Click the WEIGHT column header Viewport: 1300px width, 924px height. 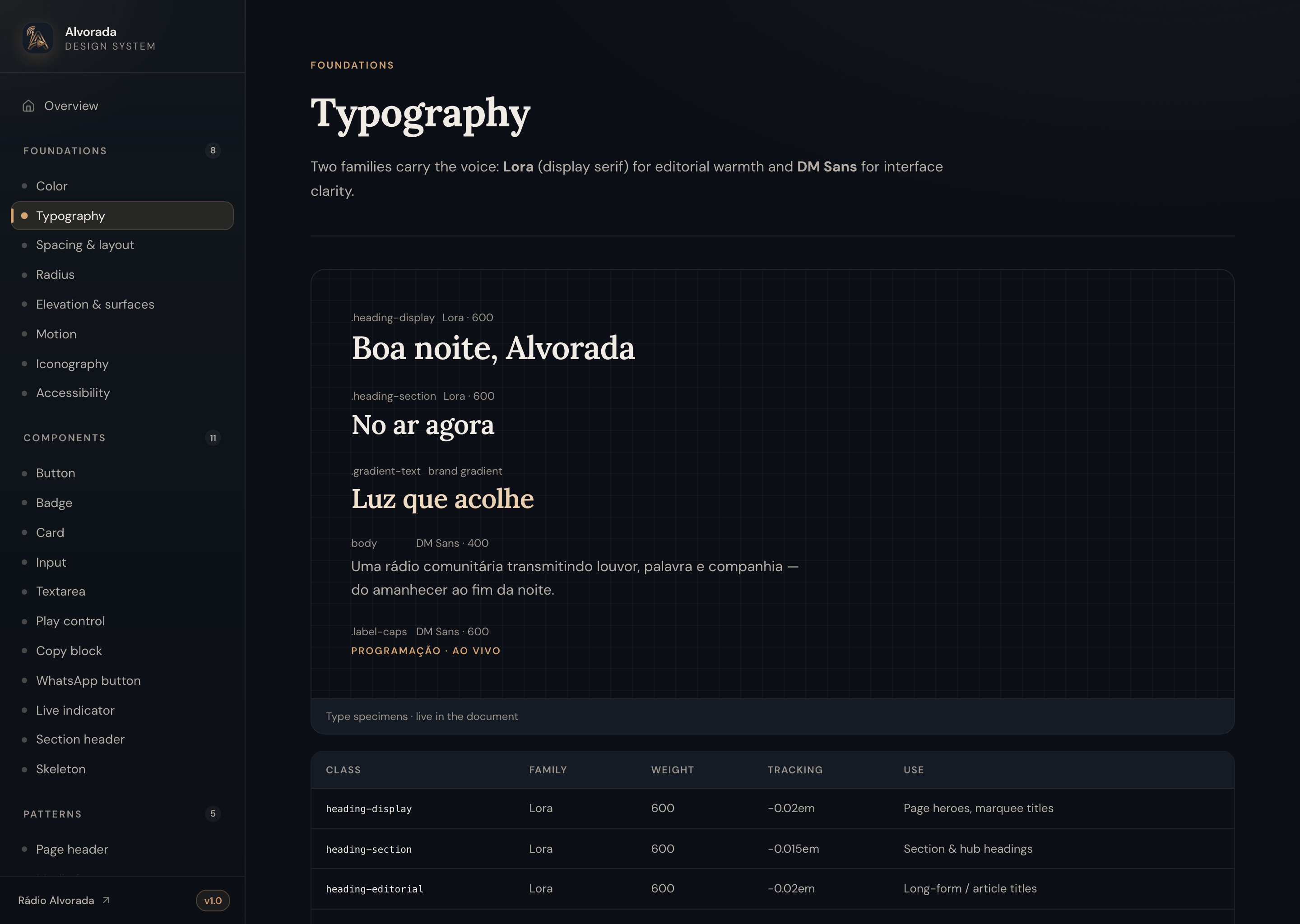point(672,770)
